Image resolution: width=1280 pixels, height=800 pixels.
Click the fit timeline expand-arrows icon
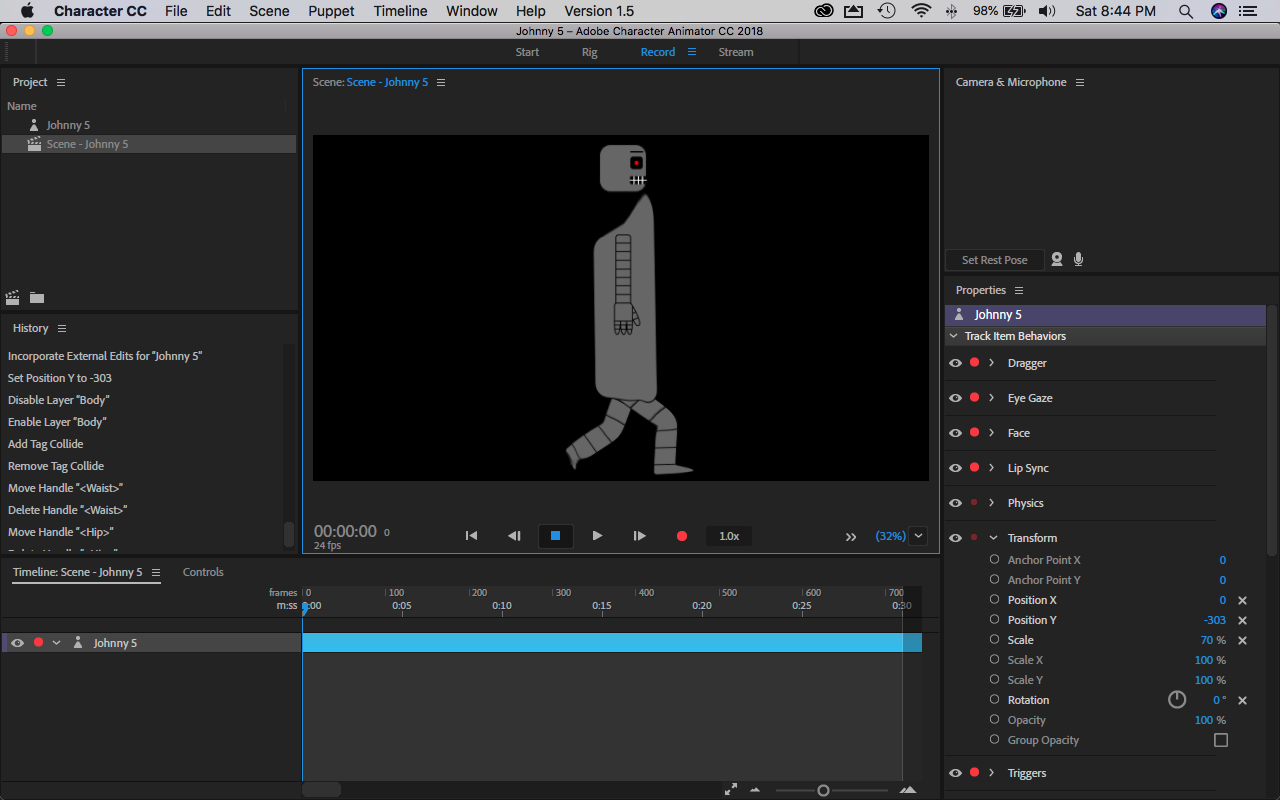point(731,789)
